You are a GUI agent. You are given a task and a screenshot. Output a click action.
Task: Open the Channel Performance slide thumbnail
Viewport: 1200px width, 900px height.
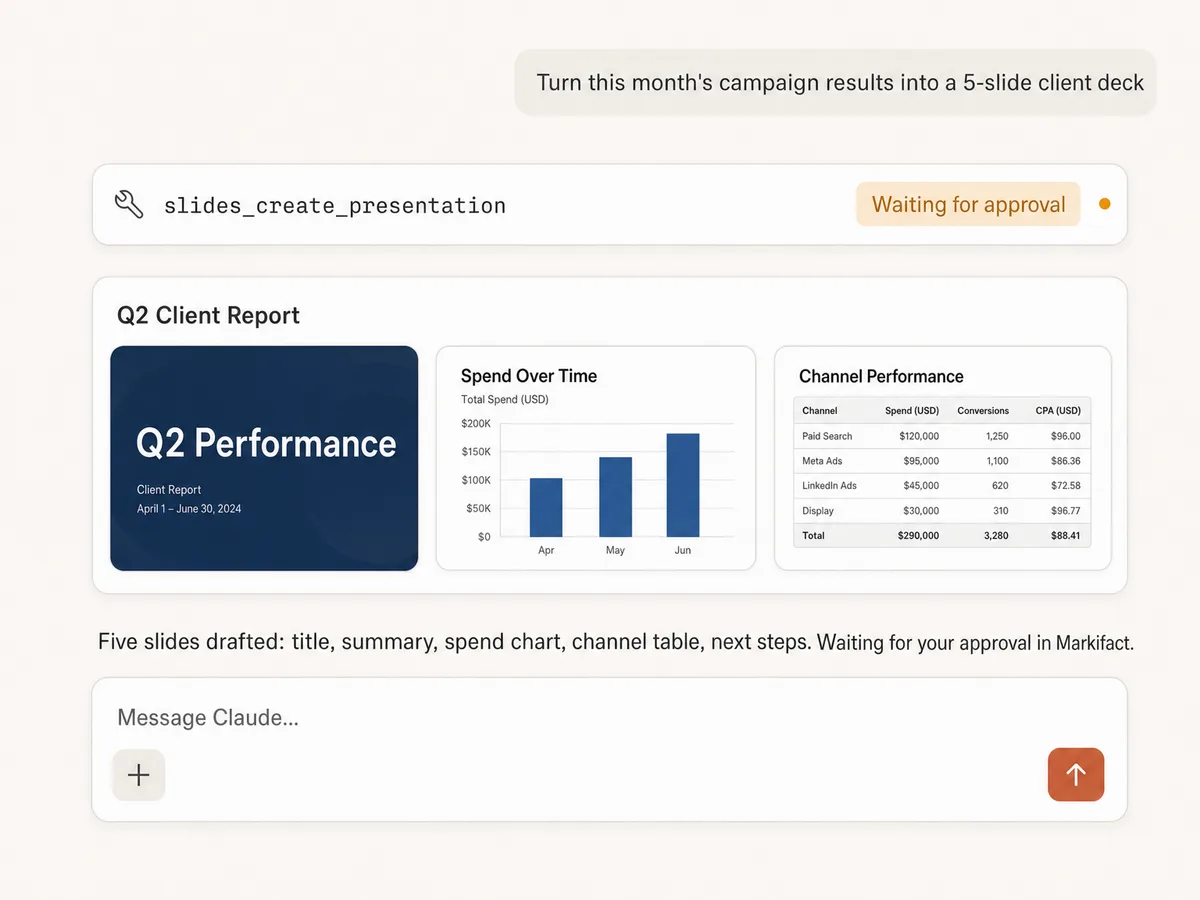point(943,458)
